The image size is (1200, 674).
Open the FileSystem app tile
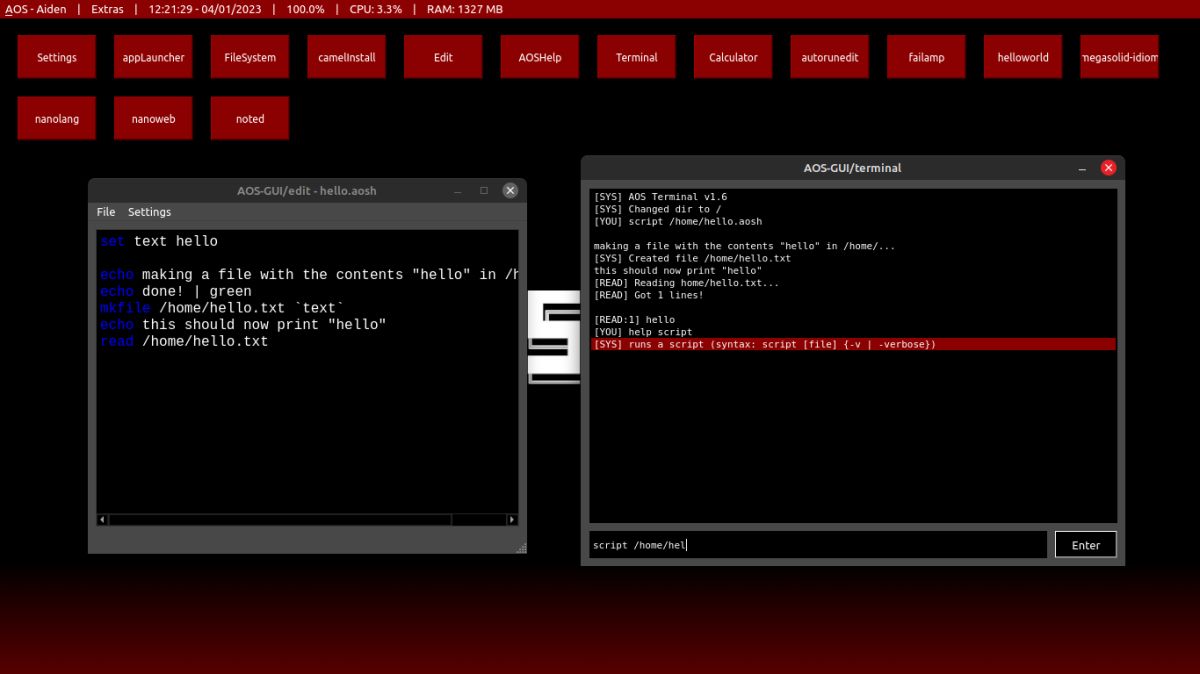pos(250,57)
